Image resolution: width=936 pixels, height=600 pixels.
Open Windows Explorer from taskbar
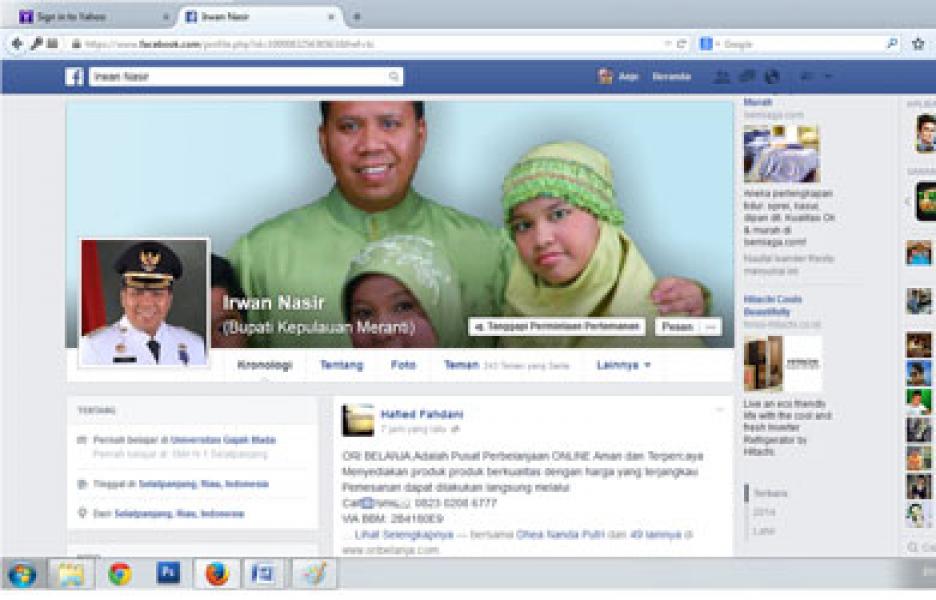click(71, 574)
